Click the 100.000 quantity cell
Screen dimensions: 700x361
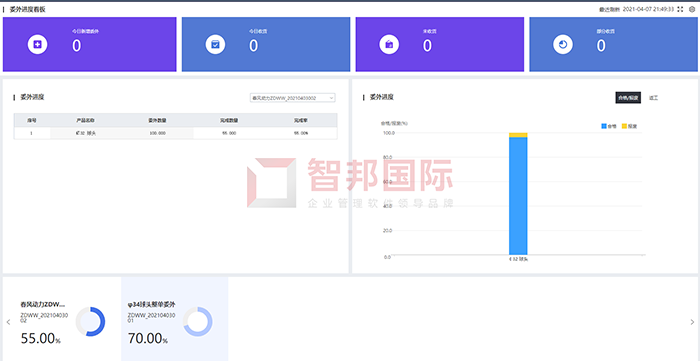tap(157, 133)
